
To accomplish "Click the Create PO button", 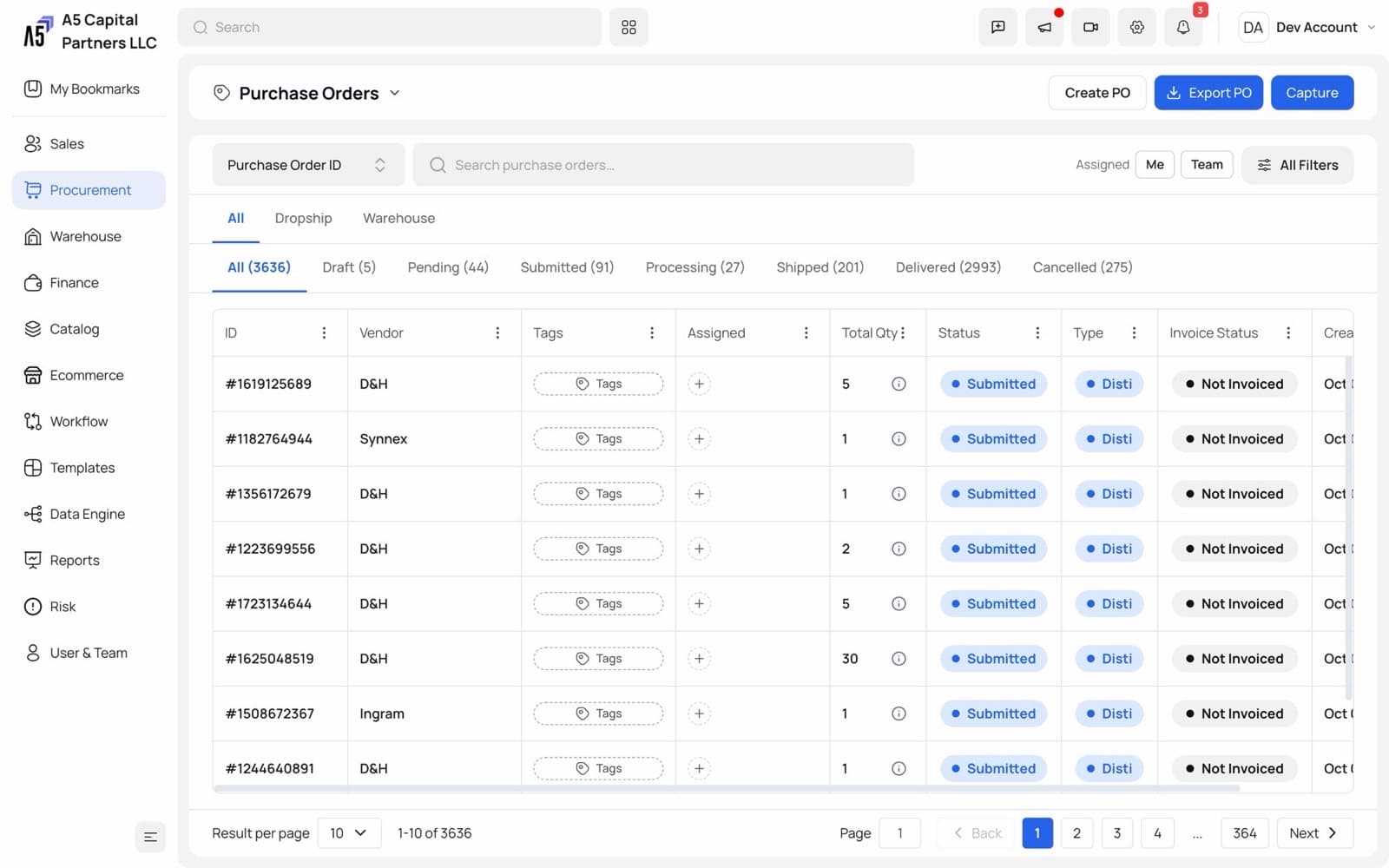I will (x=1097, y=93).
